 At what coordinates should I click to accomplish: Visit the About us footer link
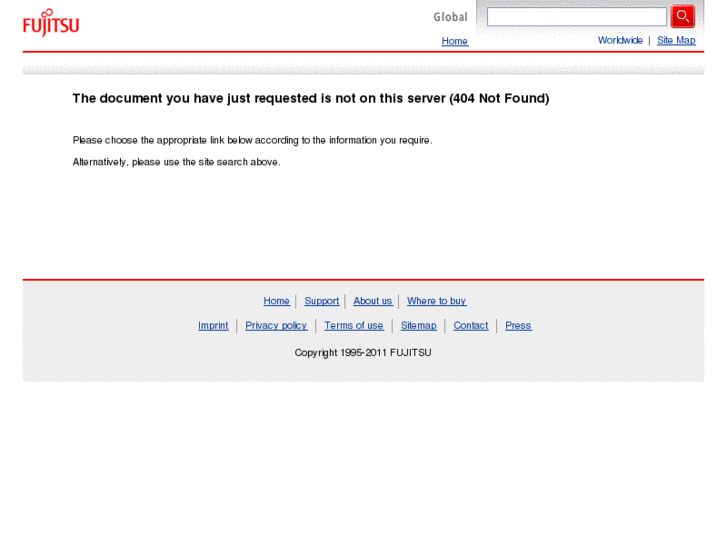(373, 301)
